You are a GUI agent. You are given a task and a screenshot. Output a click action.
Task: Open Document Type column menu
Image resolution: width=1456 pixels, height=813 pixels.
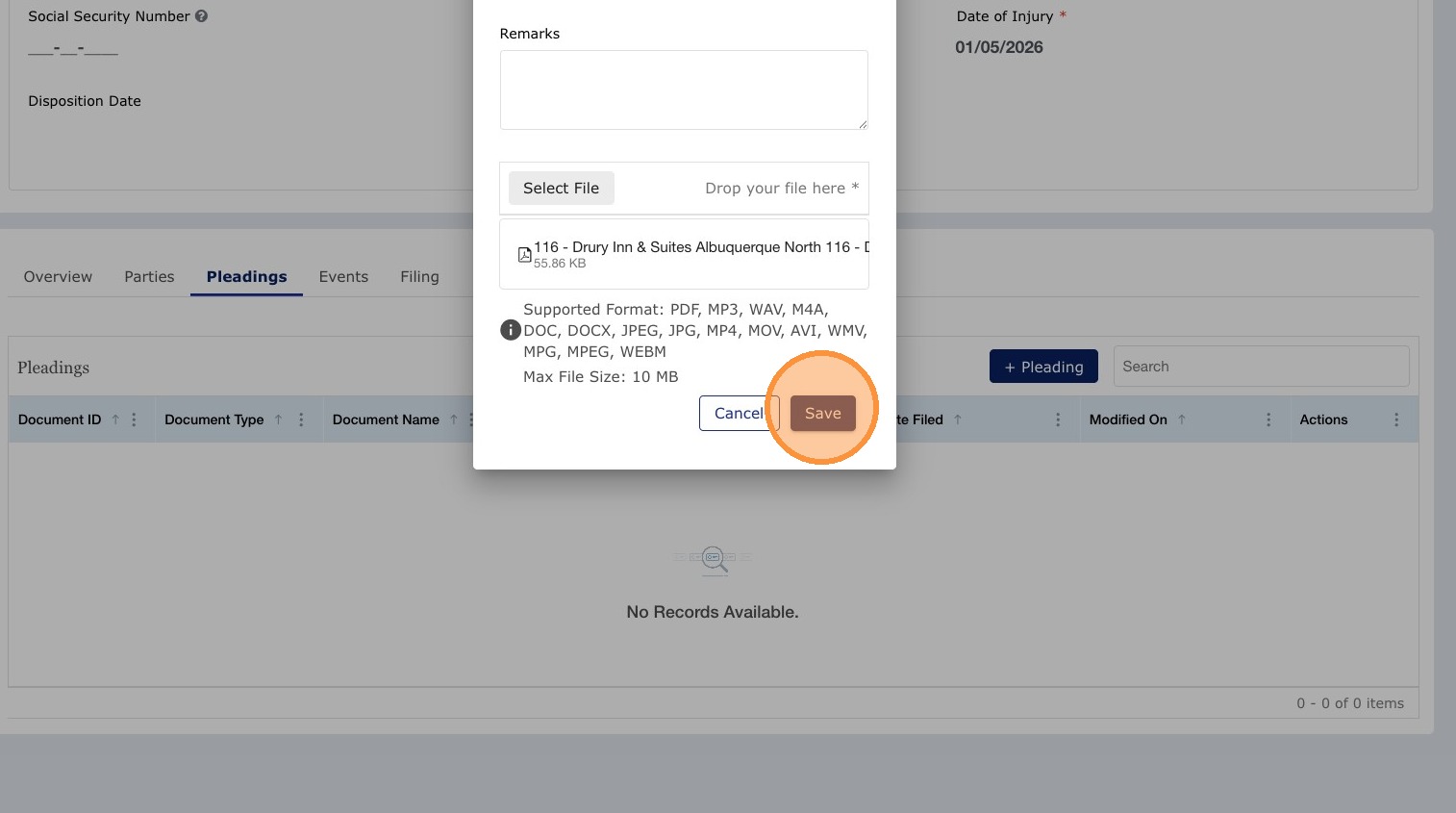click(x=301, y=419)
